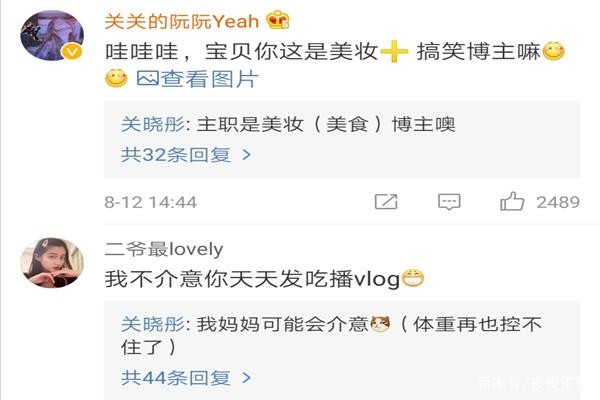Tap the orange verified badge on first avatar
Viewport: 600px width, 400px height.
click(72, 51)
